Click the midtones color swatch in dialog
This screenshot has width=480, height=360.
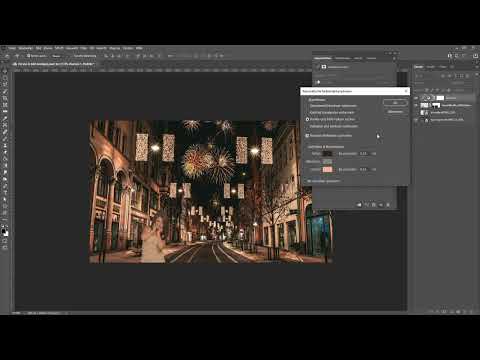click(327, 161)
